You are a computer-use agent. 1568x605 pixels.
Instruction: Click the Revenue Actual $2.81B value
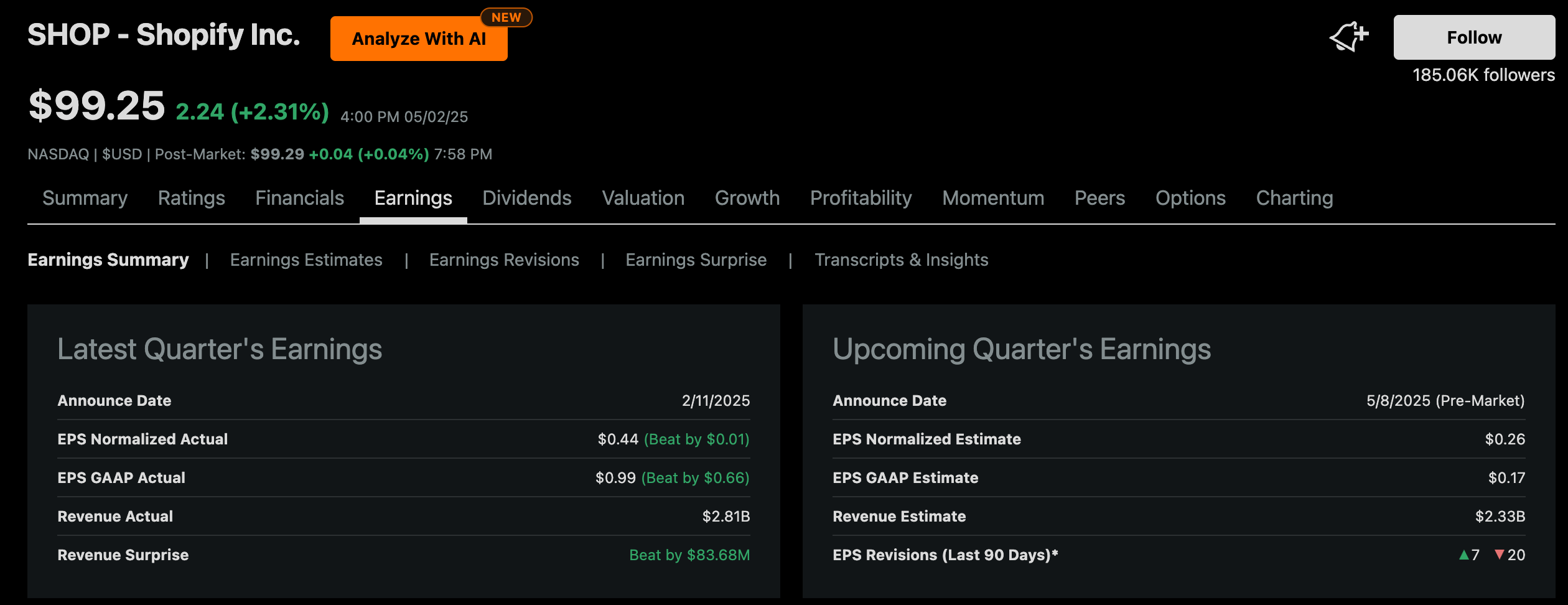726,517
